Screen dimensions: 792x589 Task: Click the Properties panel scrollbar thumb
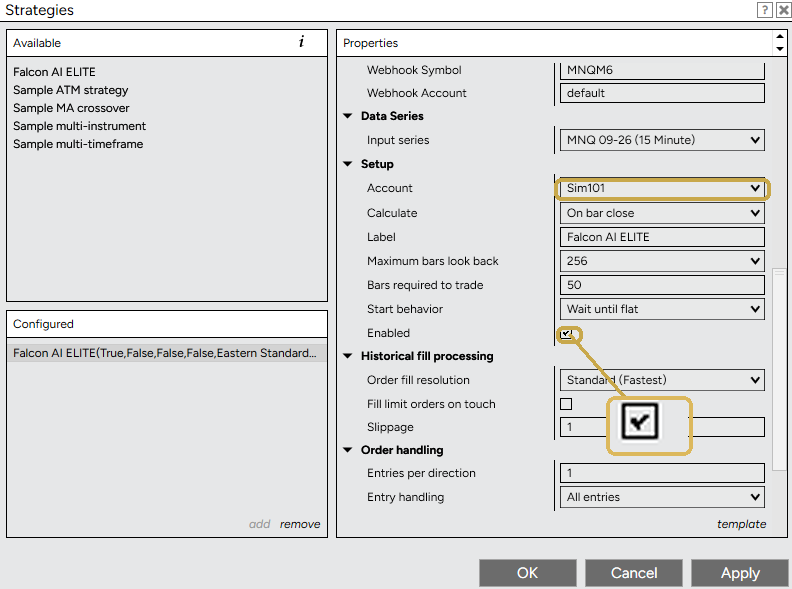(779, 370)
